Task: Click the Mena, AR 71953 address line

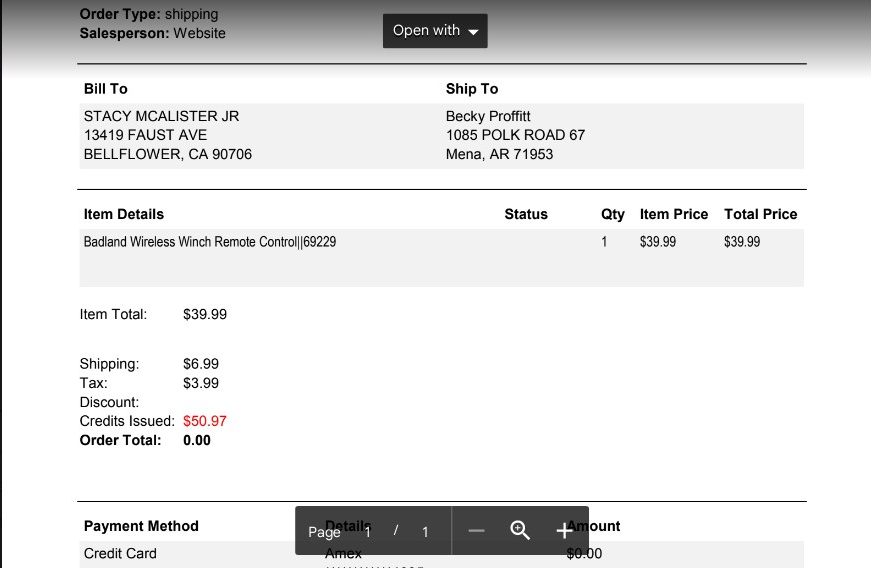Action: [x=499, y=154]
